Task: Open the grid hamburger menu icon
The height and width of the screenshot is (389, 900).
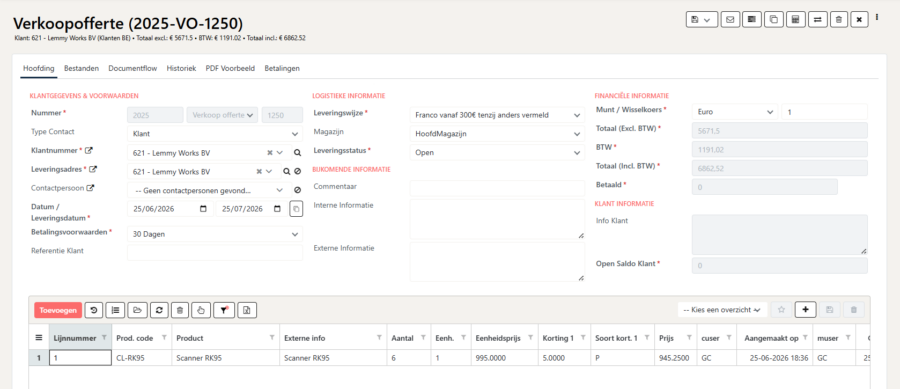Action: tap(38, 338)
